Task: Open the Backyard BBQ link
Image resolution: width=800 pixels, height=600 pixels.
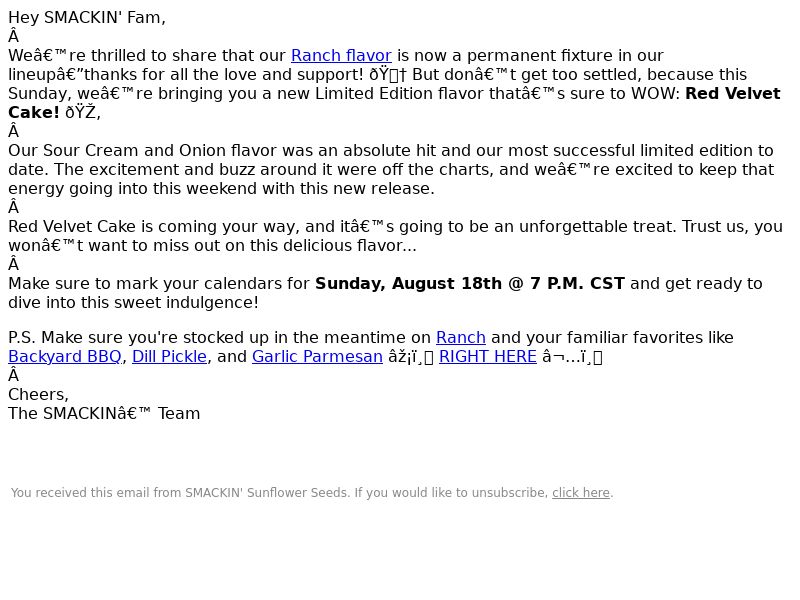Action: (65, 357)
